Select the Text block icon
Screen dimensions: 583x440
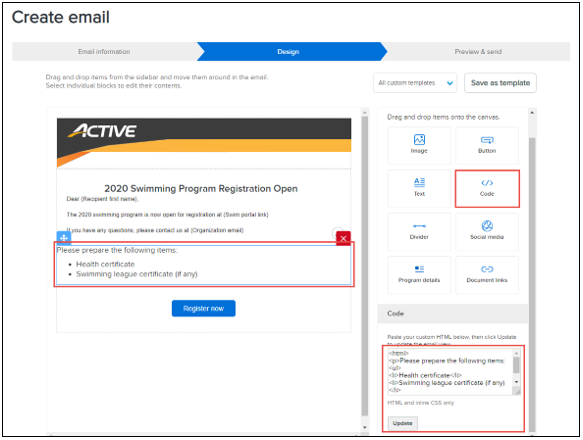[419, 182]
